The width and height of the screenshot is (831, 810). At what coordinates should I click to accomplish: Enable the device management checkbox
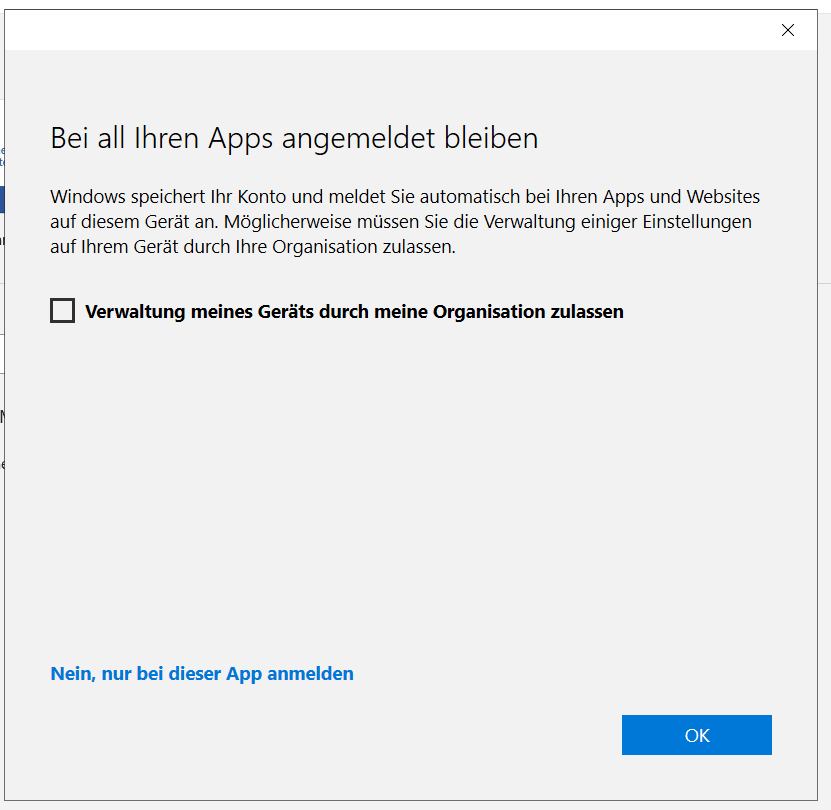pos(62,311)
